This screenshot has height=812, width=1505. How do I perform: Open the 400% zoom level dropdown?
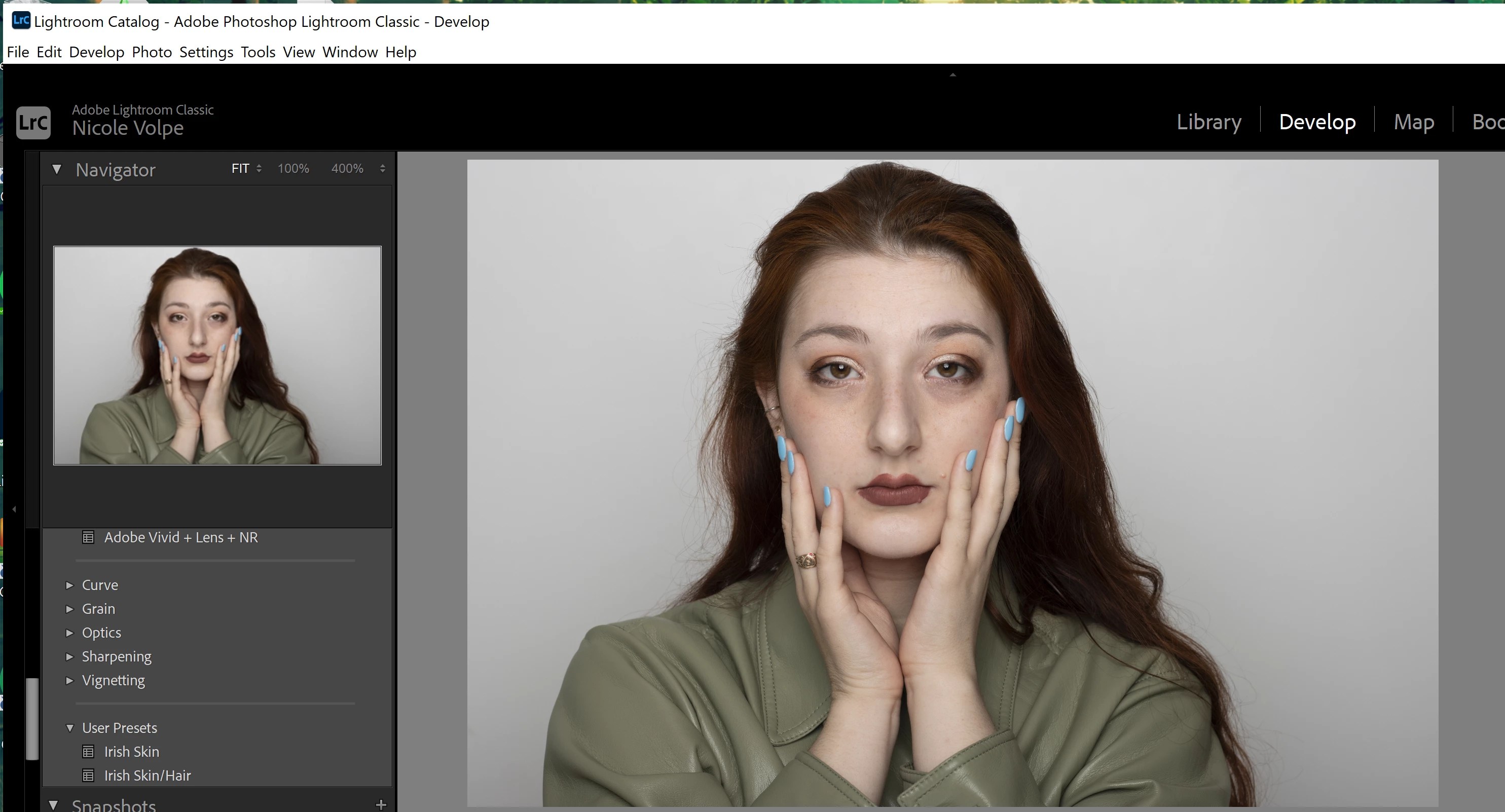[383, 169]
